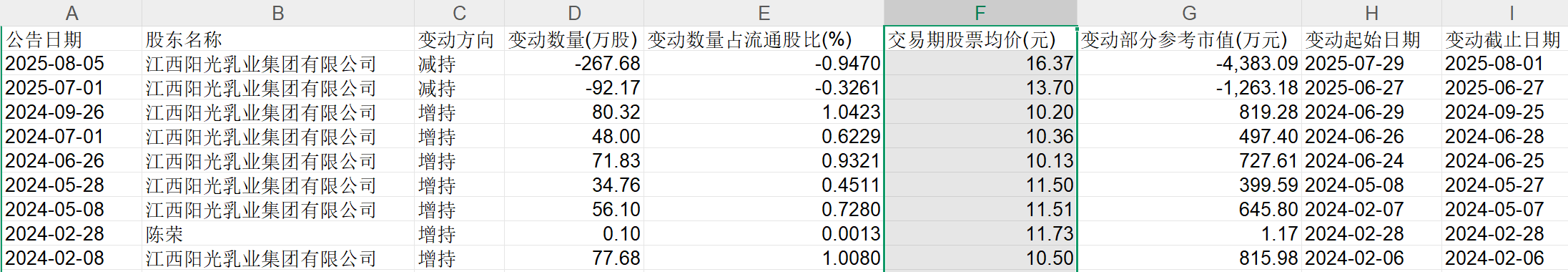Select the average price cell 10.20
The height and width of the screenshot is (272, 1568).
(x=980, y=112)
